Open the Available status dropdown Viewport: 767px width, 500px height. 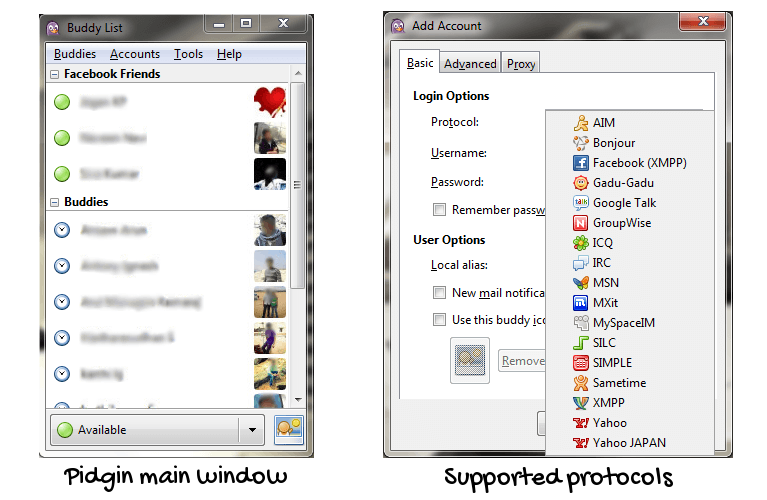[252, 430]
